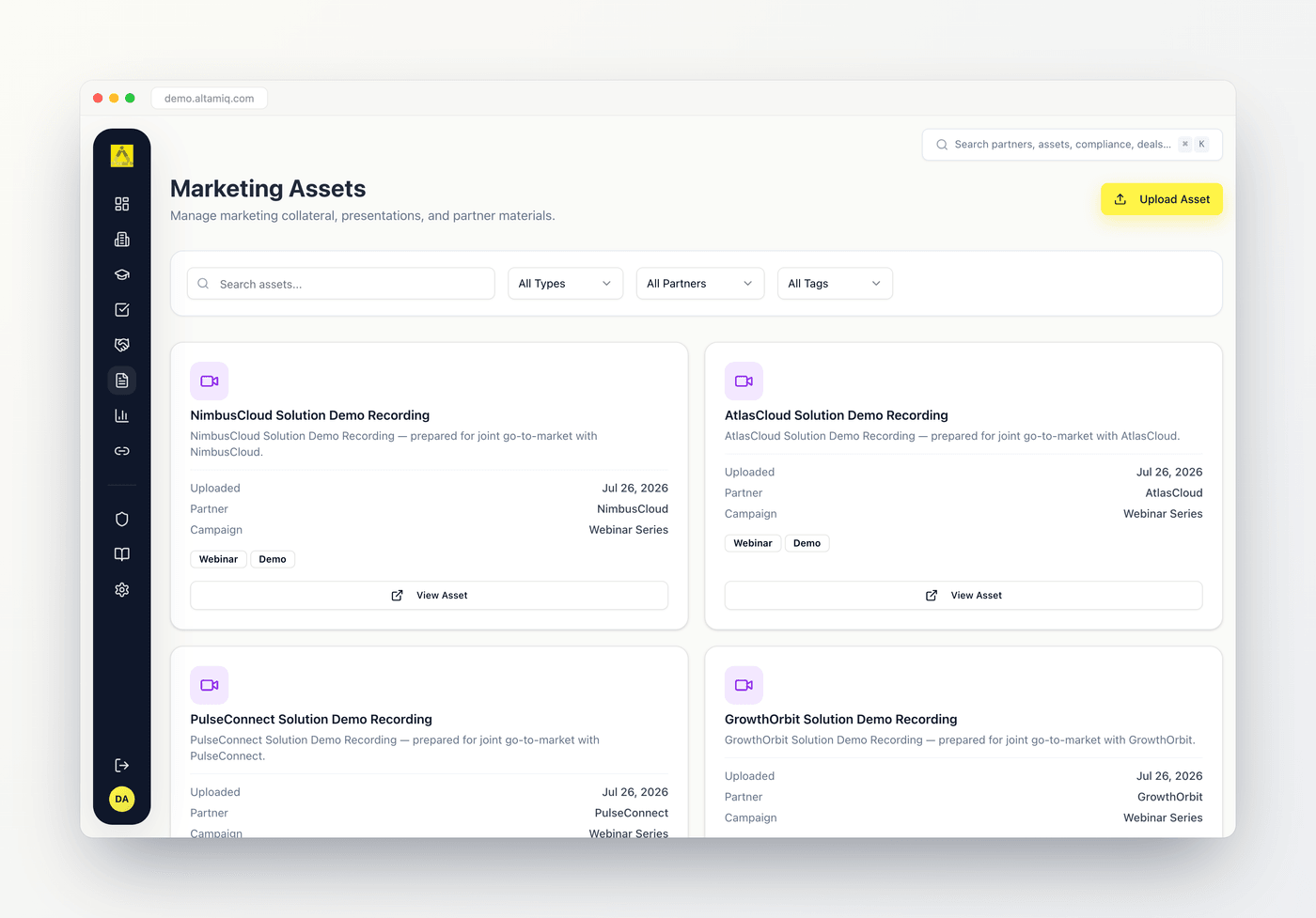Click the GrowthOrbit video camera icon
The width and height of the screenshot is (1316, 918).
(744, 685)
